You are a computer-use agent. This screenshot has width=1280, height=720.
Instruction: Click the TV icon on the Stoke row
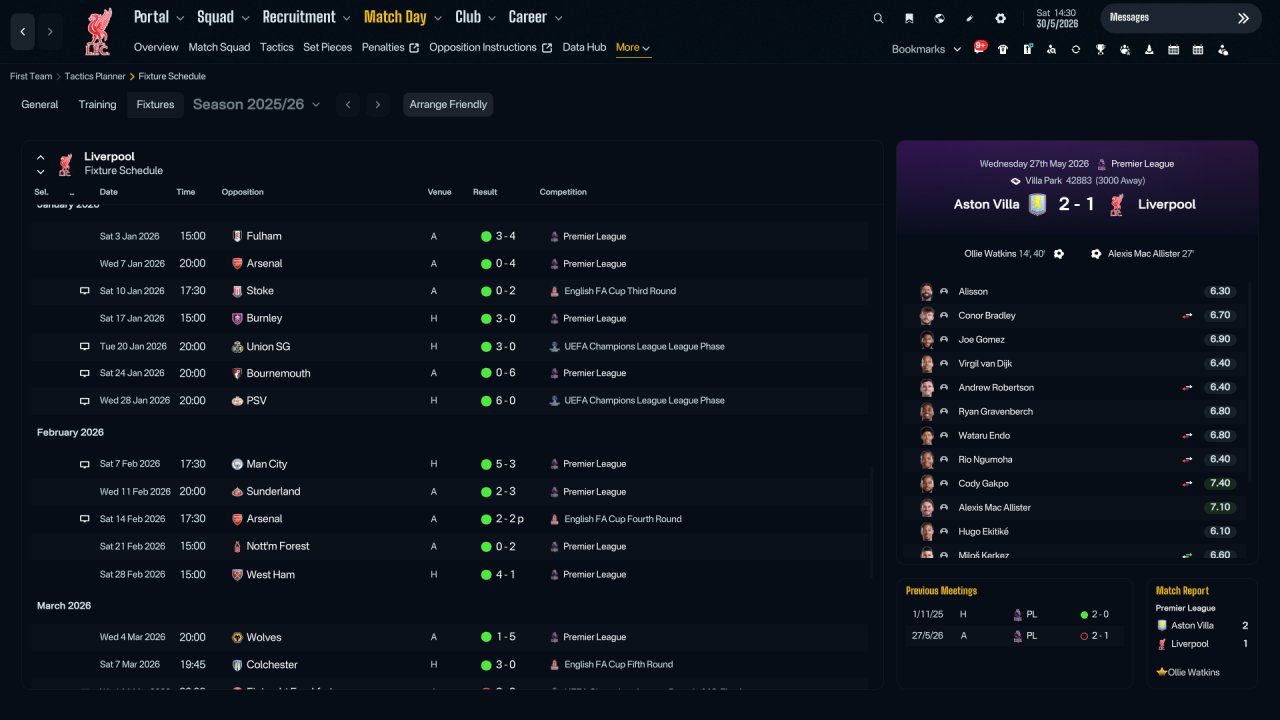[x=85, y=291]
